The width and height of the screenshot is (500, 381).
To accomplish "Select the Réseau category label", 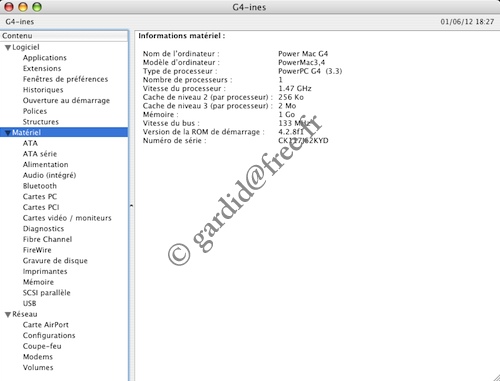I will coord(25,314).
